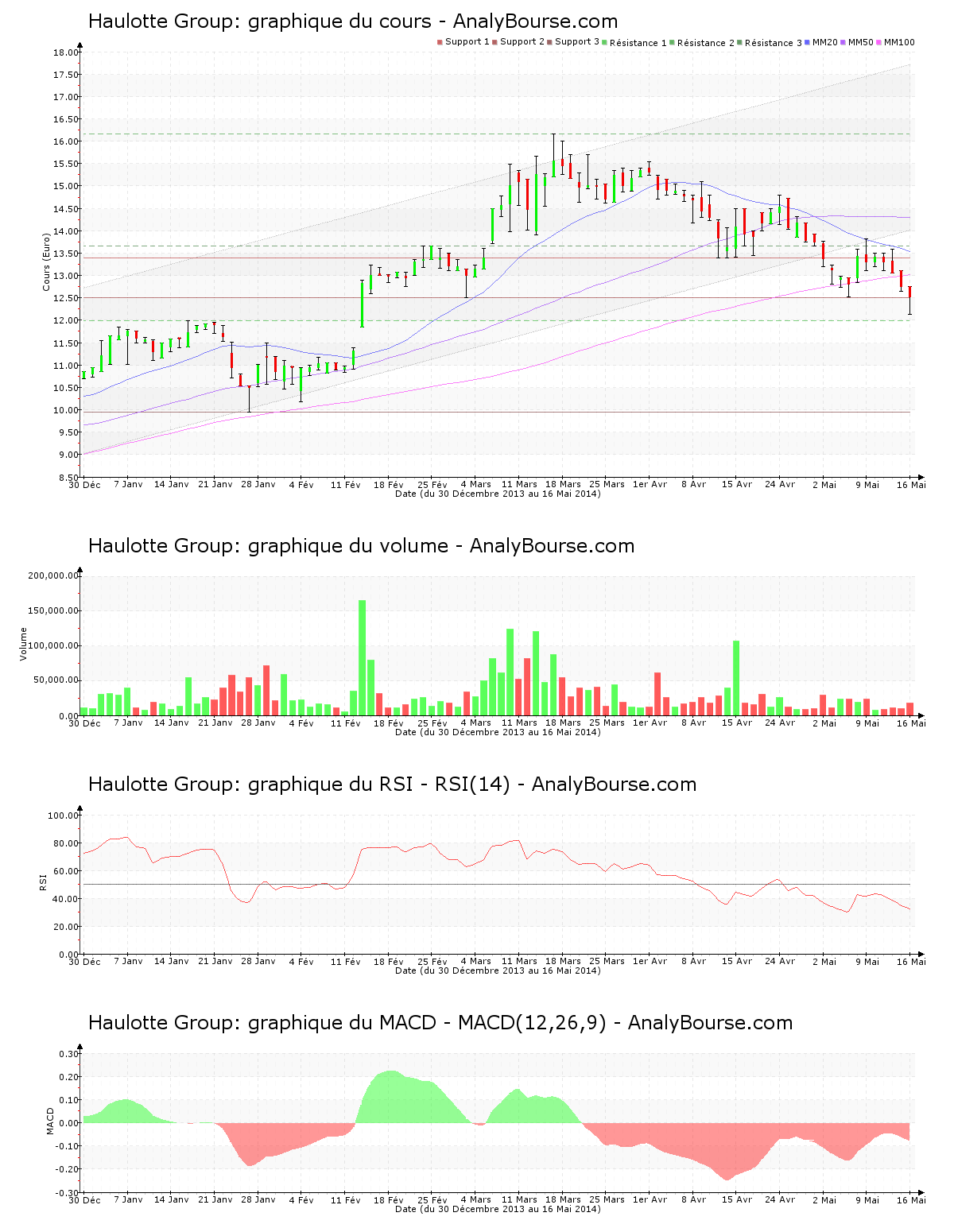Click the '10.00' value on price axis
The height and width of the screenshot is (1232, 954).
tap(67, 410)
